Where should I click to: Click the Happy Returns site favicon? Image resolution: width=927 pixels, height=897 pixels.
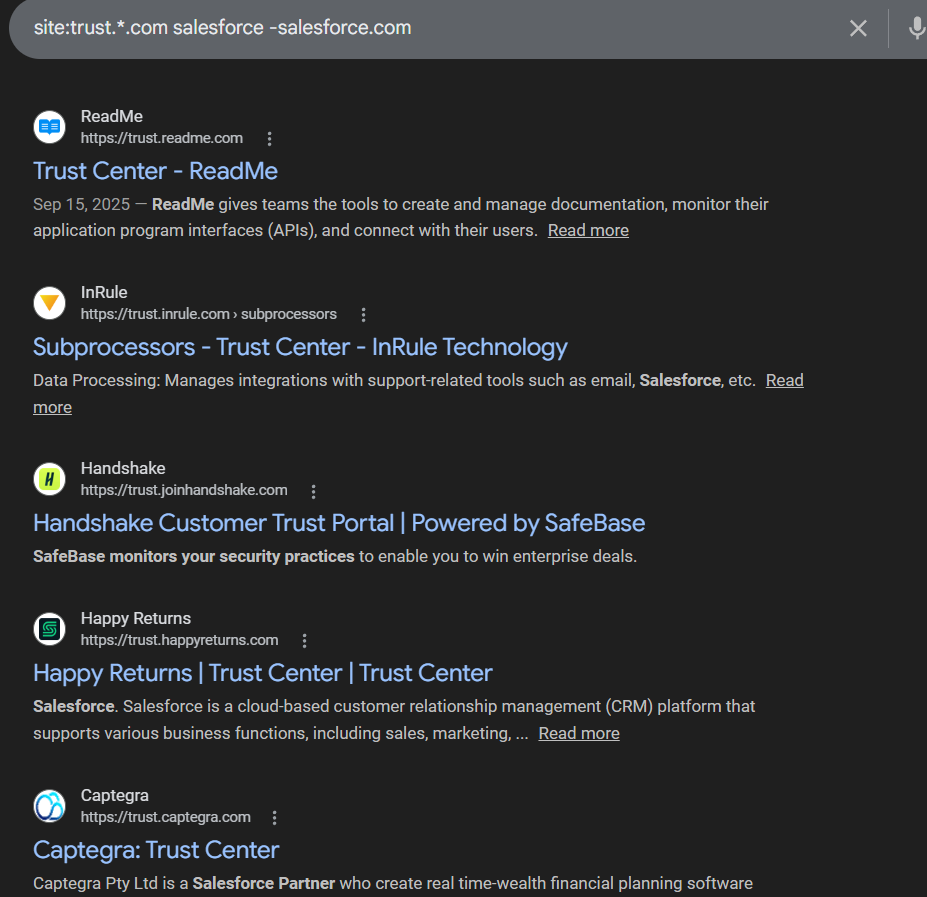49,629
